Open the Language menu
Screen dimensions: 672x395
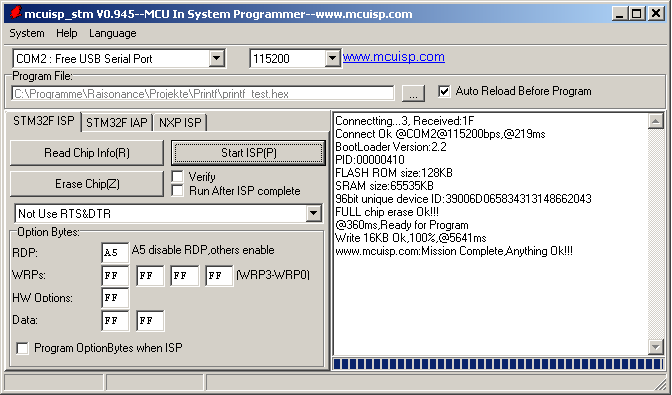pos(112,33)
